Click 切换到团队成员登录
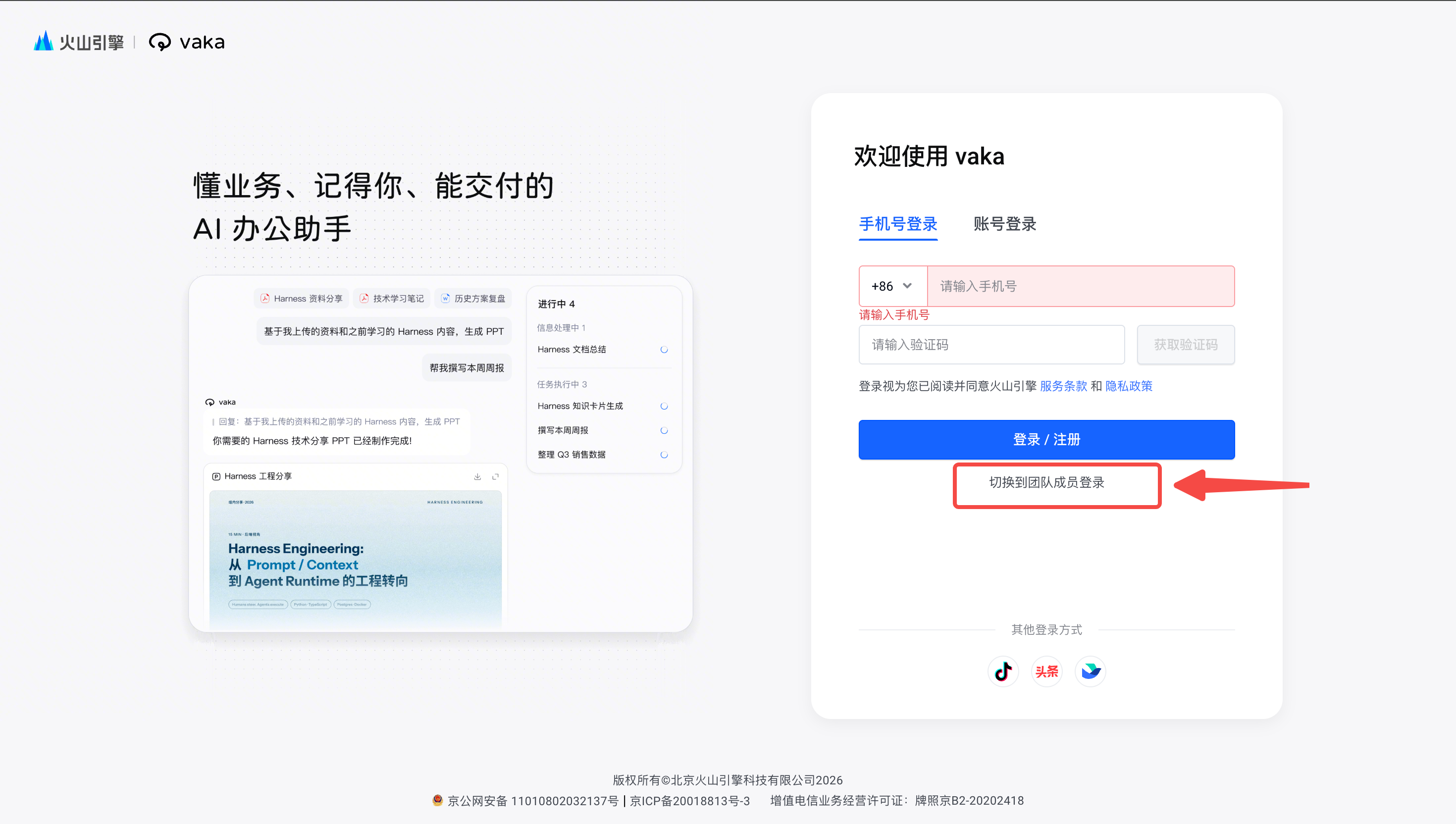1456x824 pixels. click(1046, 483)
